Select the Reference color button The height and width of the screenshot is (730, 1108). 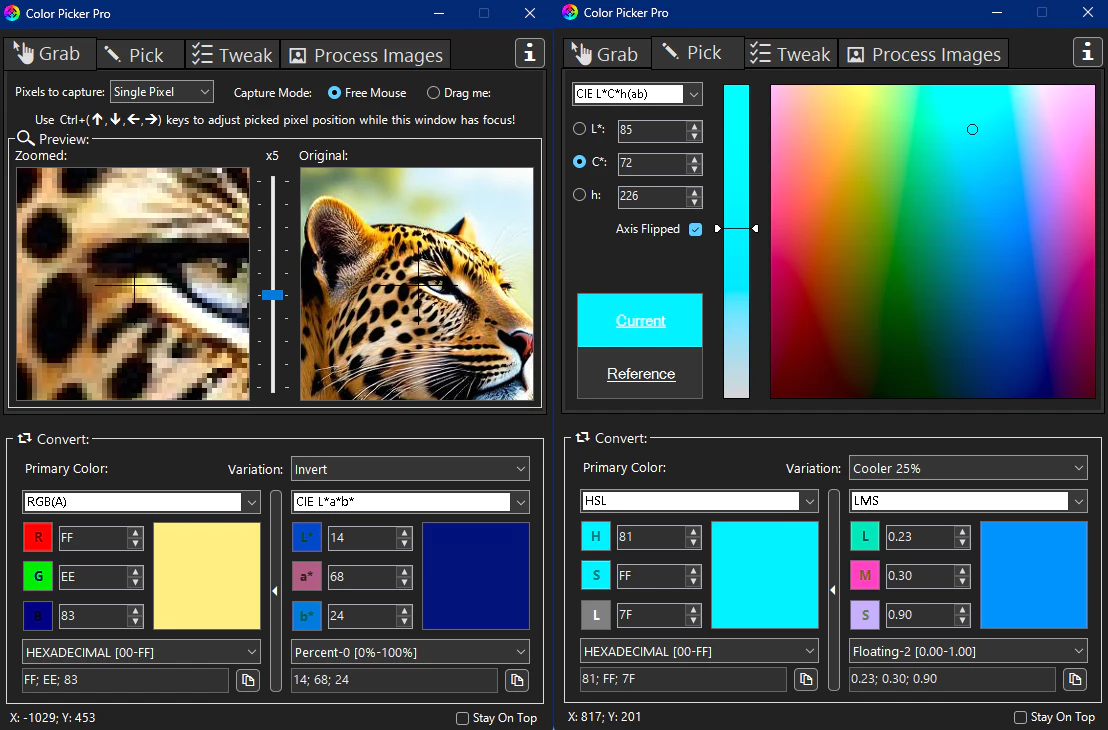639,373
